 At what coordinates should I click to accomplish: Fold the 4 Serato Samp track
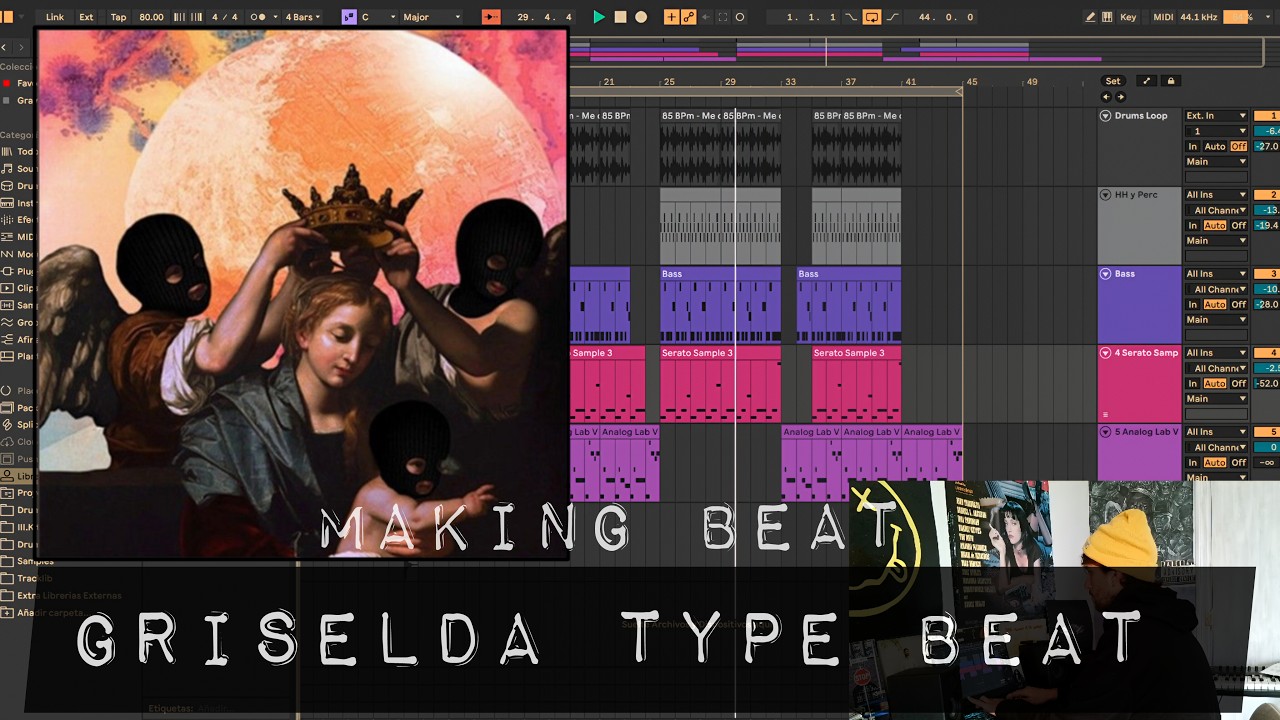point(1106,353)
